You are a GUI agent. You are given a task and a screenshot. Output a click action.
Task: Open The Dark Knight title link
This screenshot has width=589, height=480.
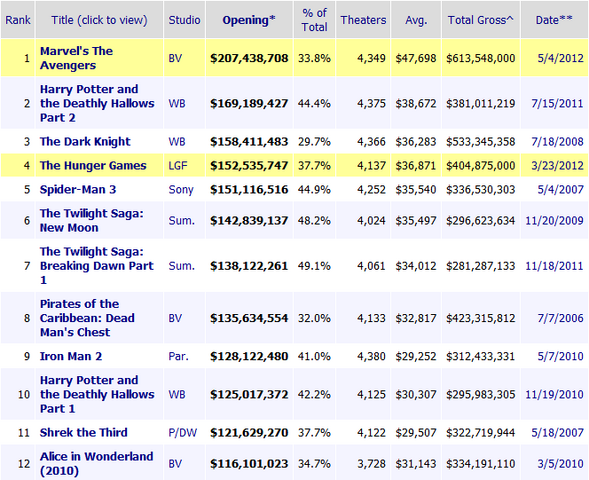[85, 142]
